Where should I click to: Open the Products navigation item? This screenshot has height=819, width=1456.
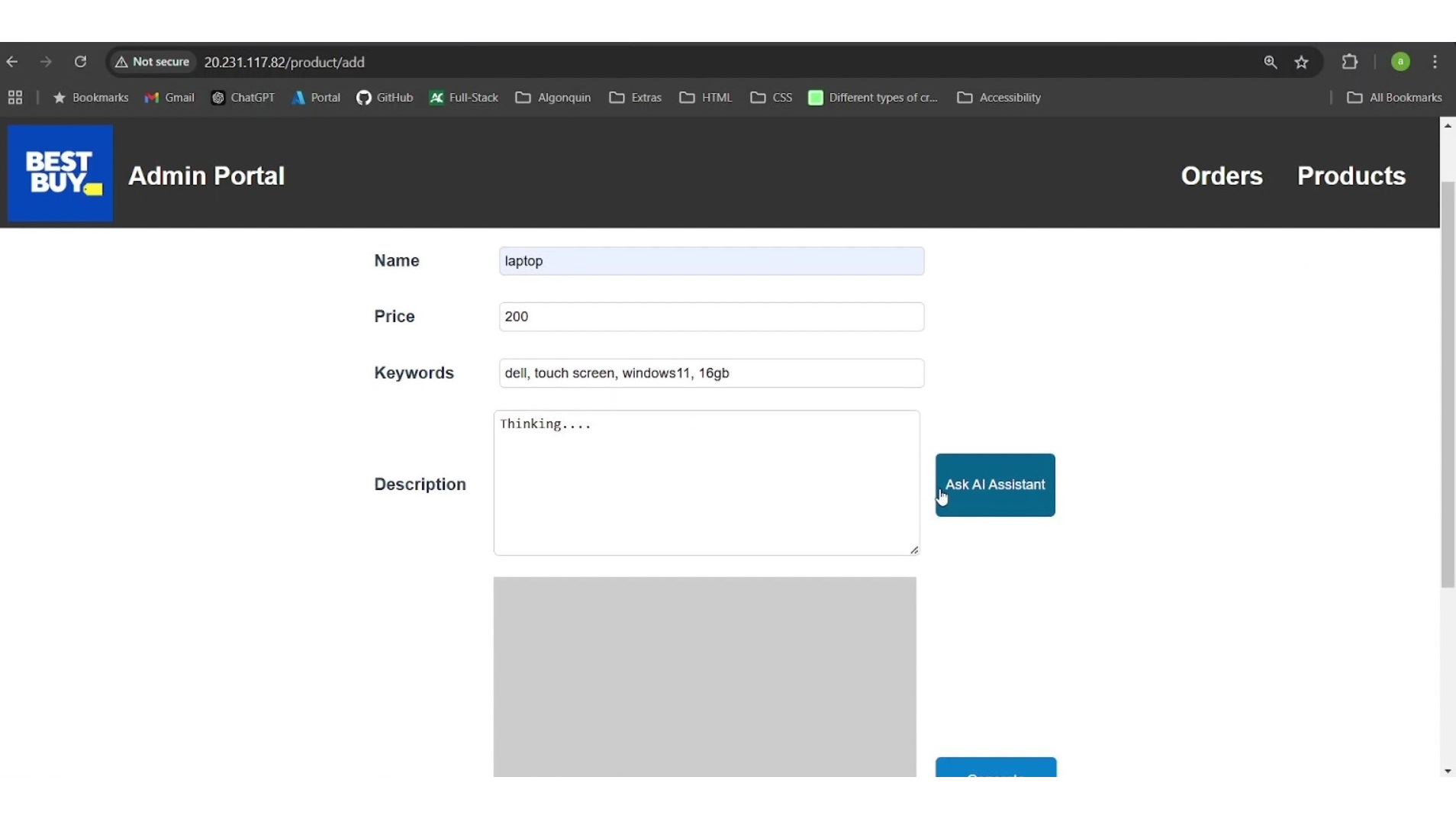(x=1351, y=176)
